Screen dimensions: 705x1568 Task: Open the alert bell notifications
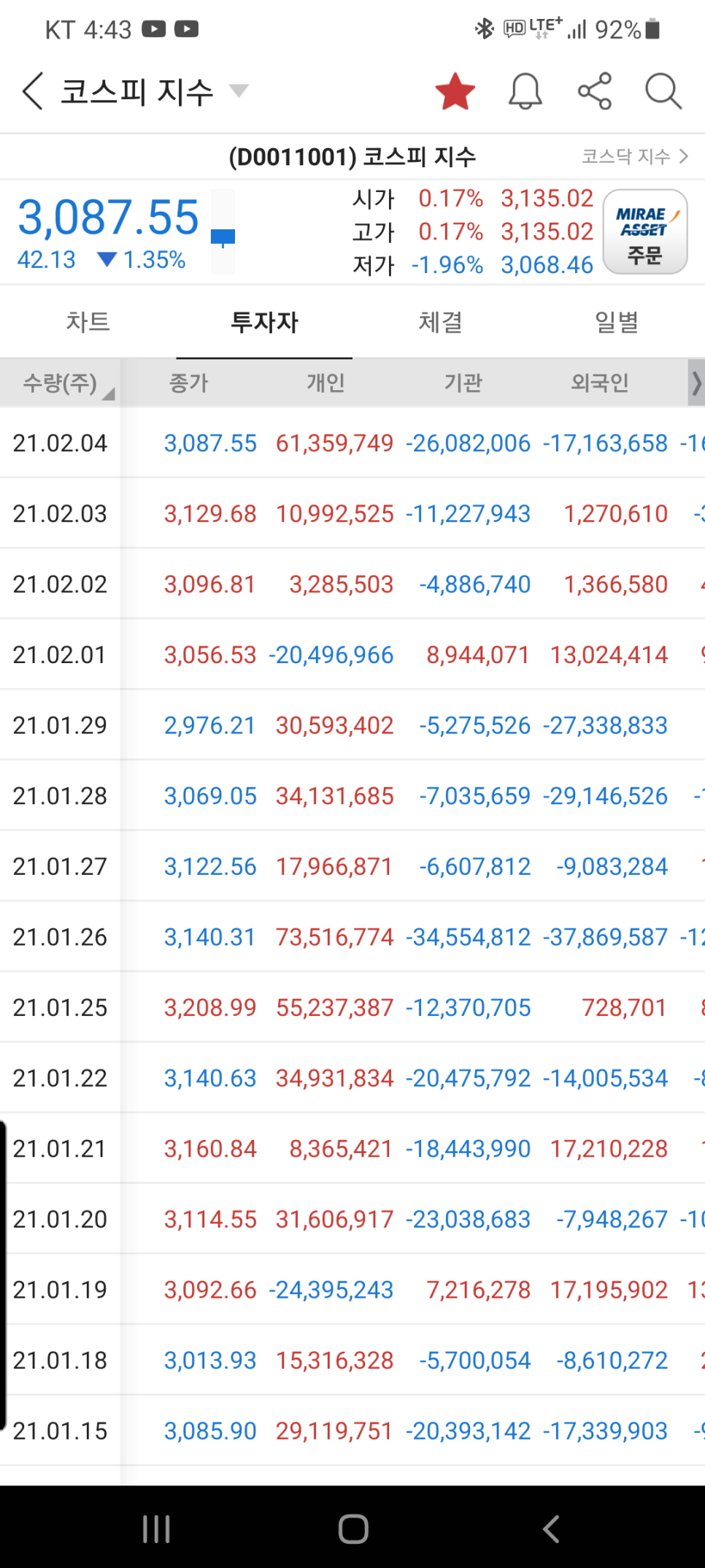(525, 92)
